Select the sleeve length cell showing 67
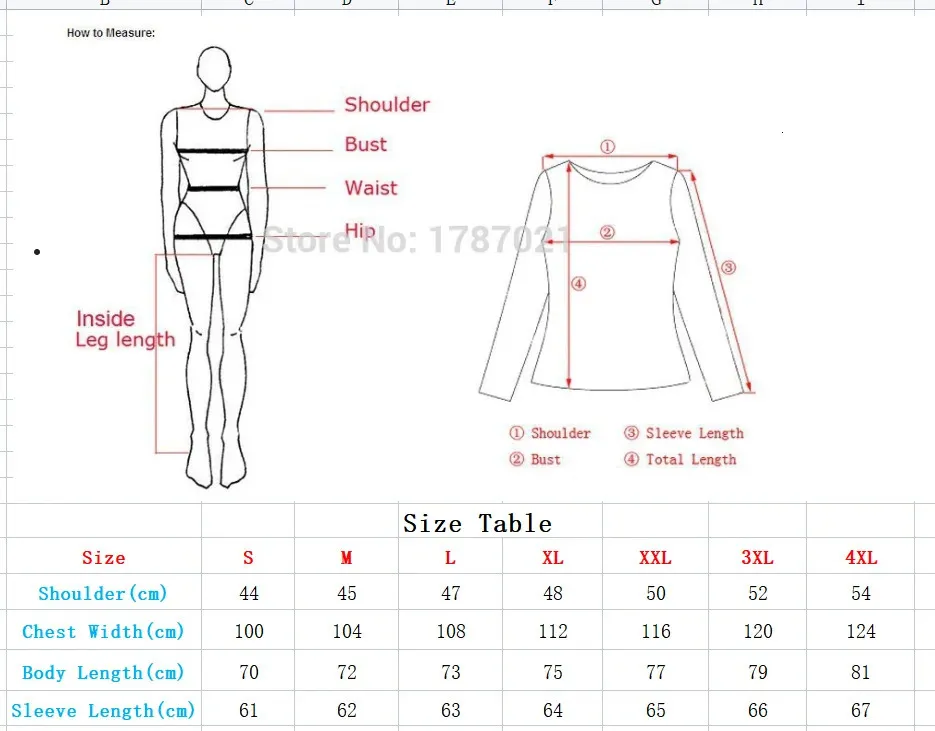 click(861, 711)
